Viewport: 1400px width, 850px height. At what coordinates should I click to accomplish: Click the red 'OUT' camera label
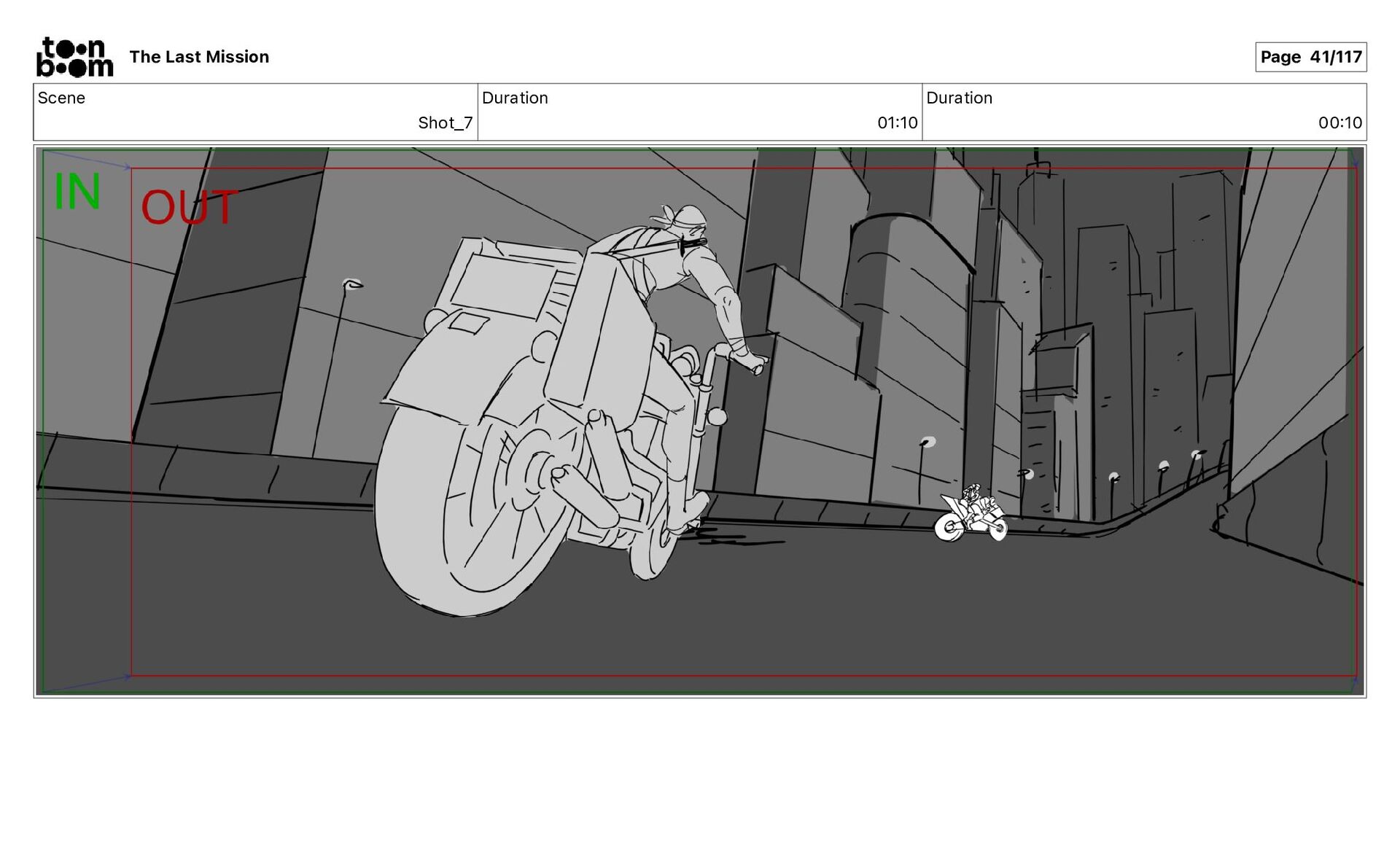[x=189, y=207]
